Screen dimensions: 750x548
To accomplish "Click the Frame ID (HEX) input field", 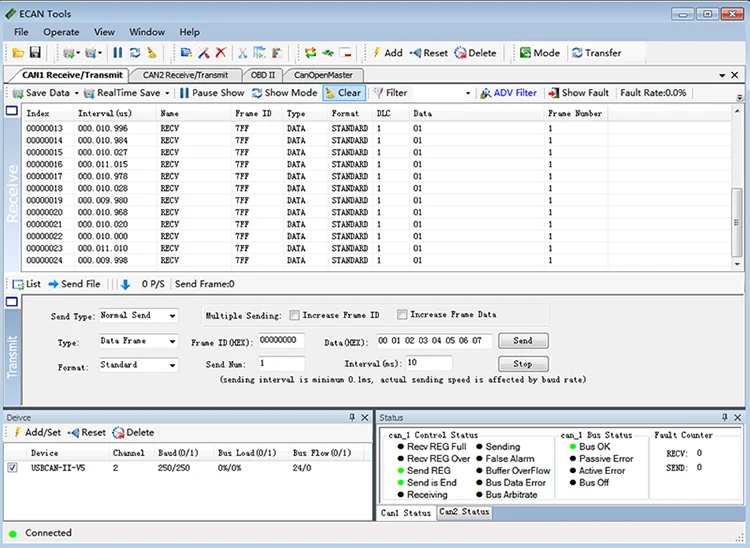I will coord(282,341).
